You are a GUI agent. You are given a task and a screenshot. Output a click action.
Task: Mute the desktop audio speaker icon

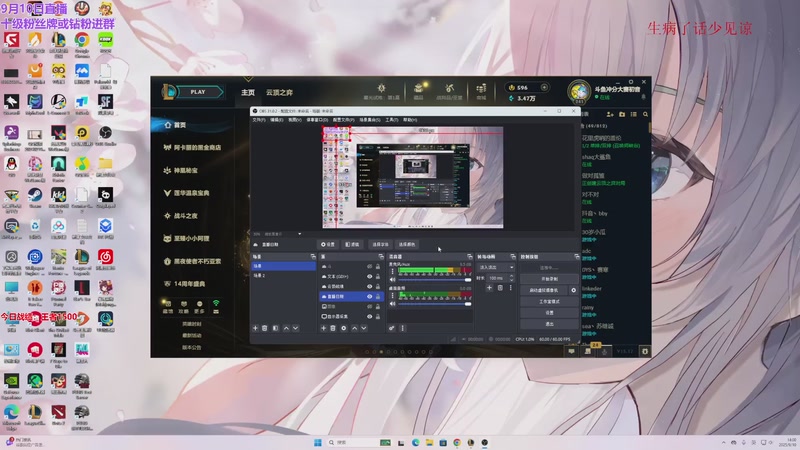click(x=392, y=304)
